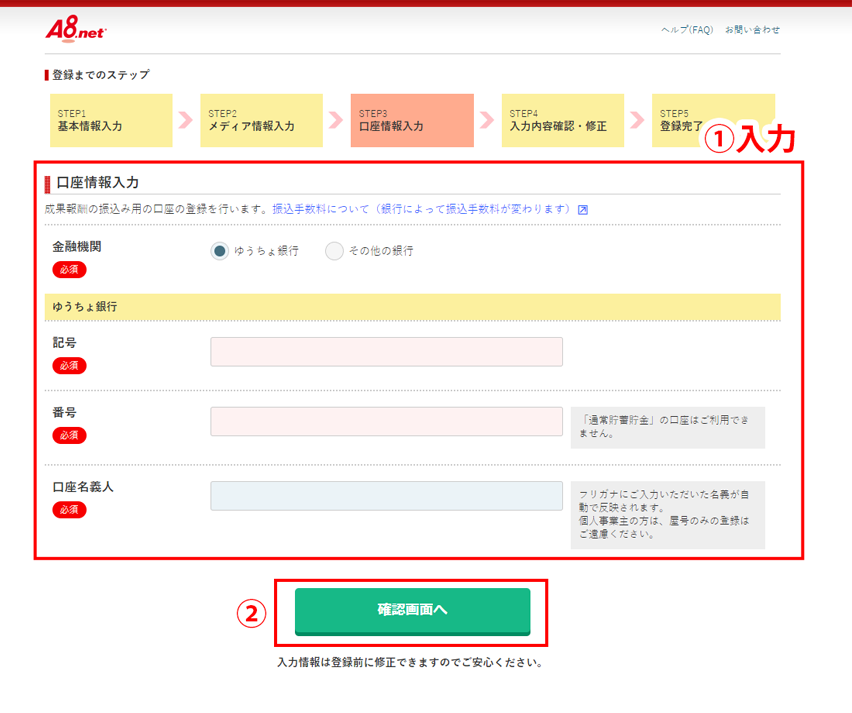Open the お問い合わせ link
Viewport: 852px width, 713px height.
(x=752, y=30)
